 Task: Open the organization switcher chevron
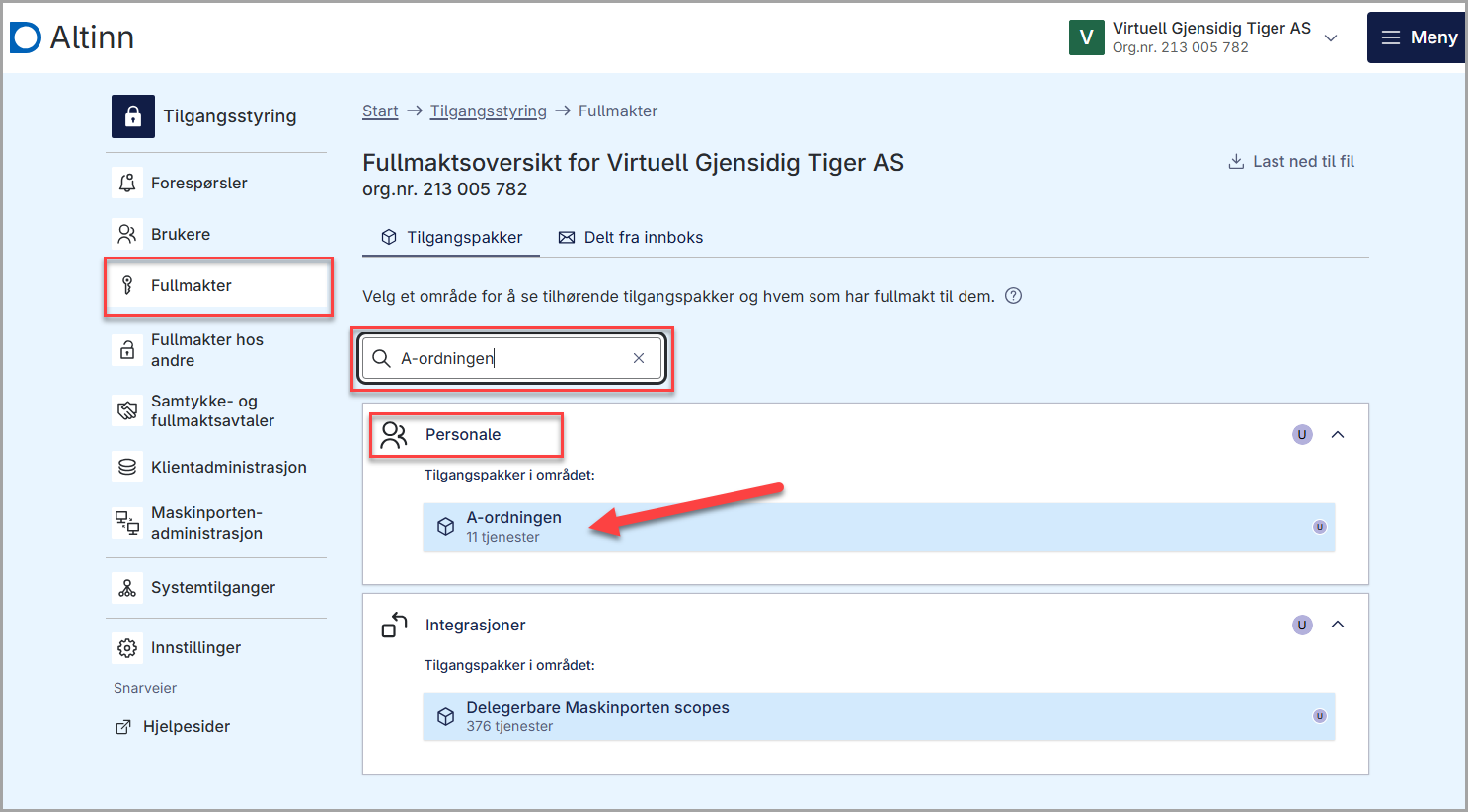(x=1331, y=37)
